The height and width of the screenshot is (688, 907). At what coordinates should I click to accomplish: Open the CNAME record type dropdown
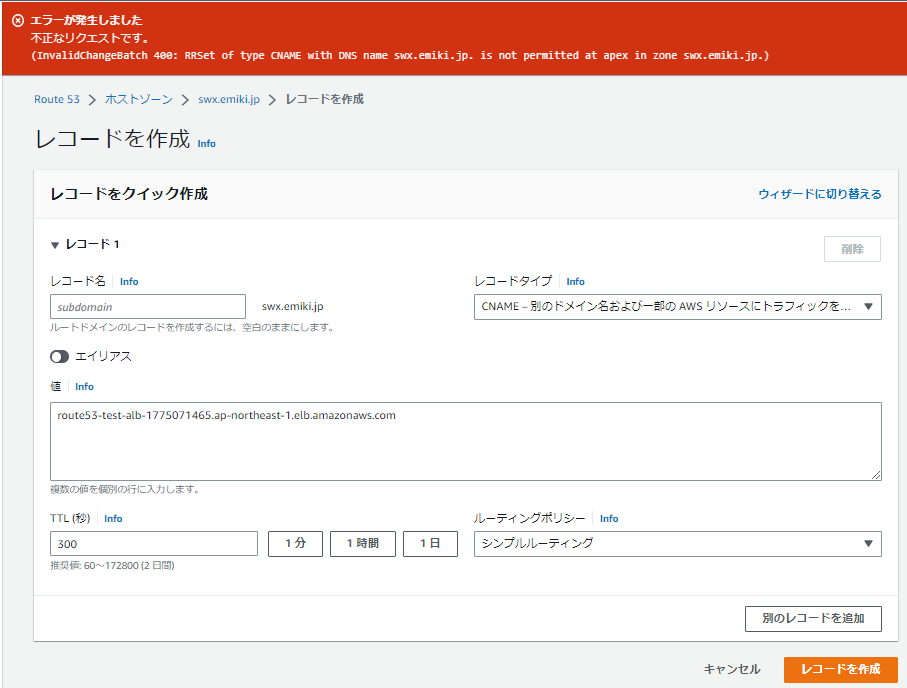(677, 307)
